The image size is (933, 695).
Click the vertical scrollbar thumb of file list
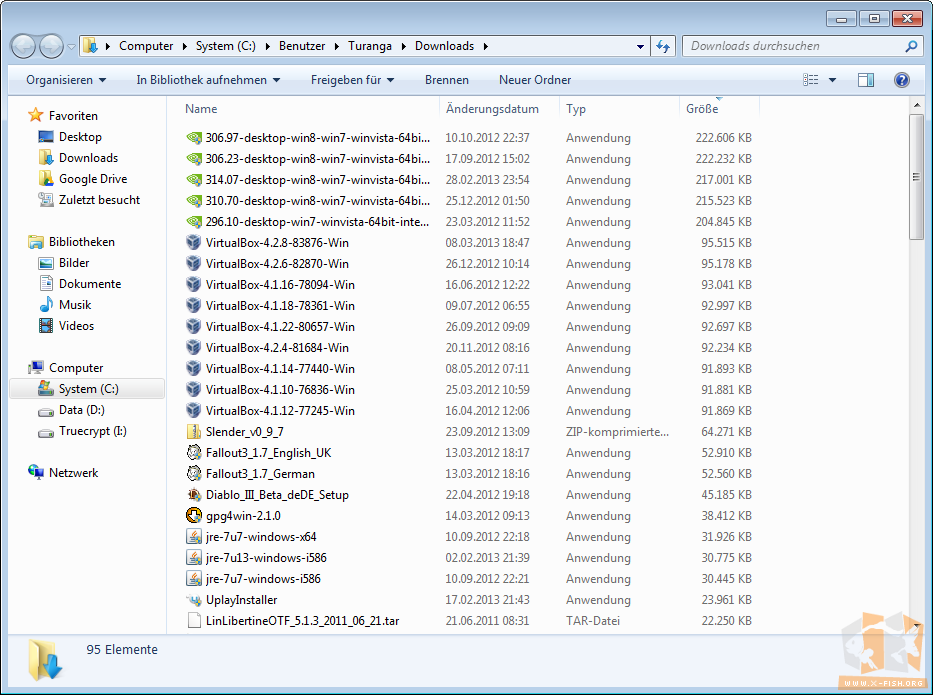pyautogui.click(x=916, y=177)
